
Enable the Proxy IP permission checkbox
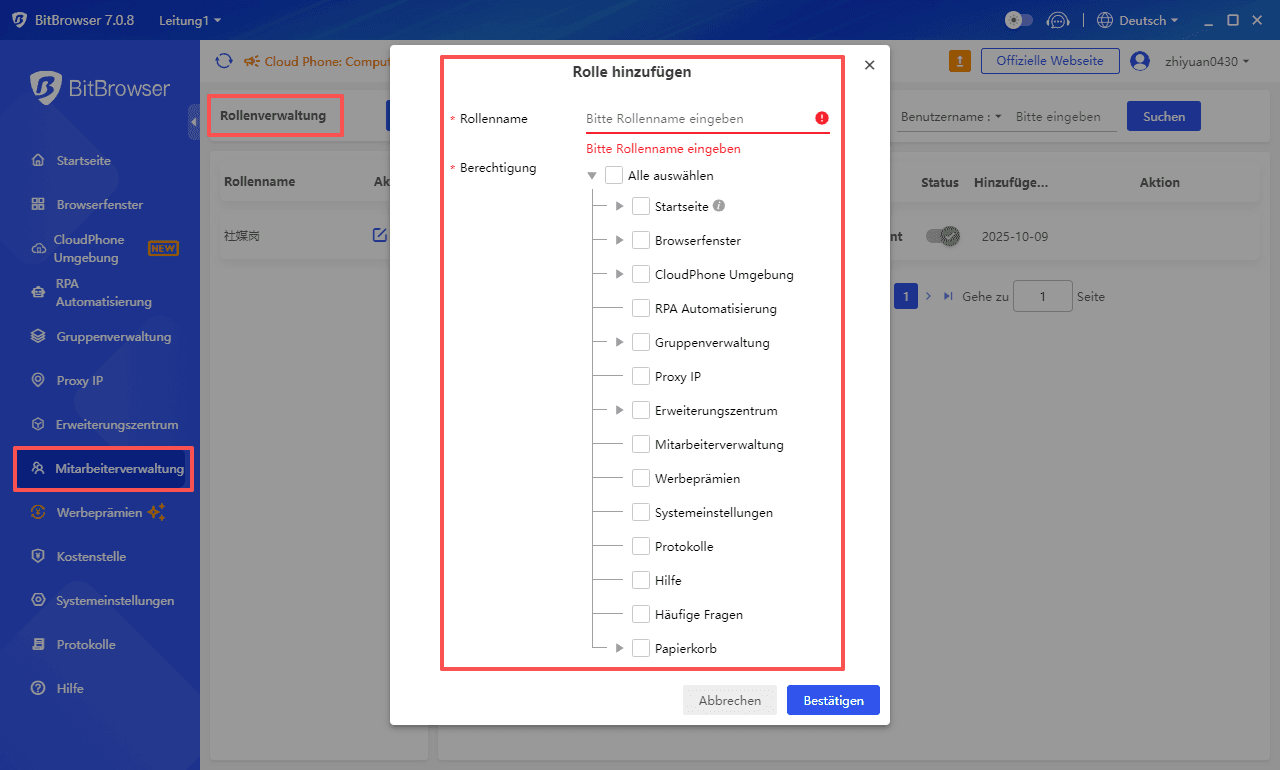(640, 376)
